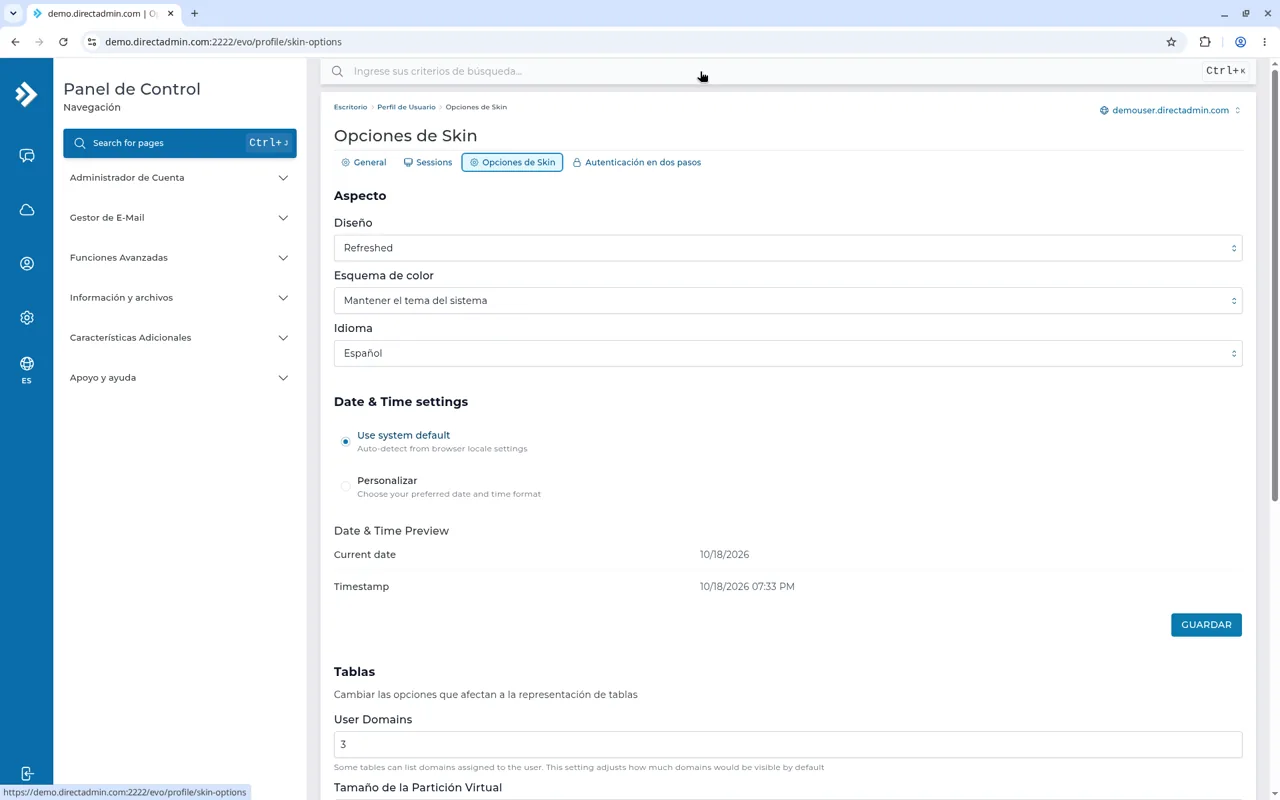Switch to the General tab

tap(364, 162)
